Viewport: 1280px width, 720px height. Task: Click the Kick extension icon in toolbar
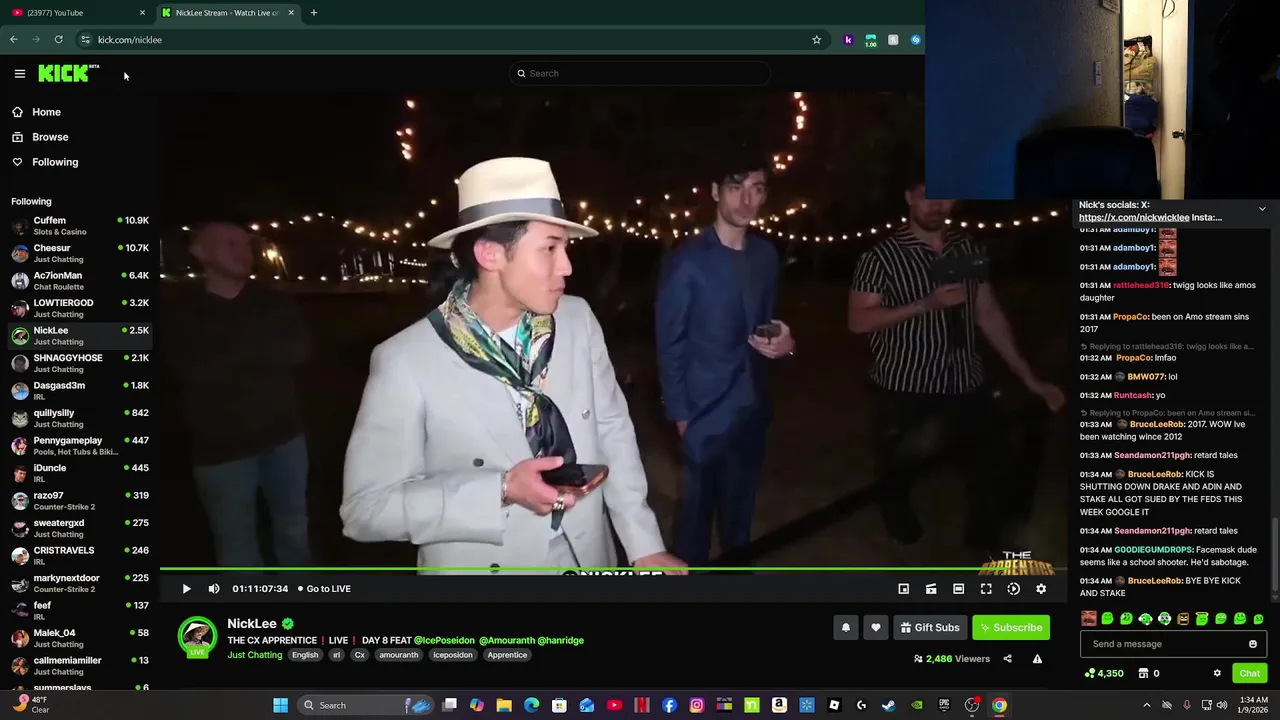coord(848,40)
